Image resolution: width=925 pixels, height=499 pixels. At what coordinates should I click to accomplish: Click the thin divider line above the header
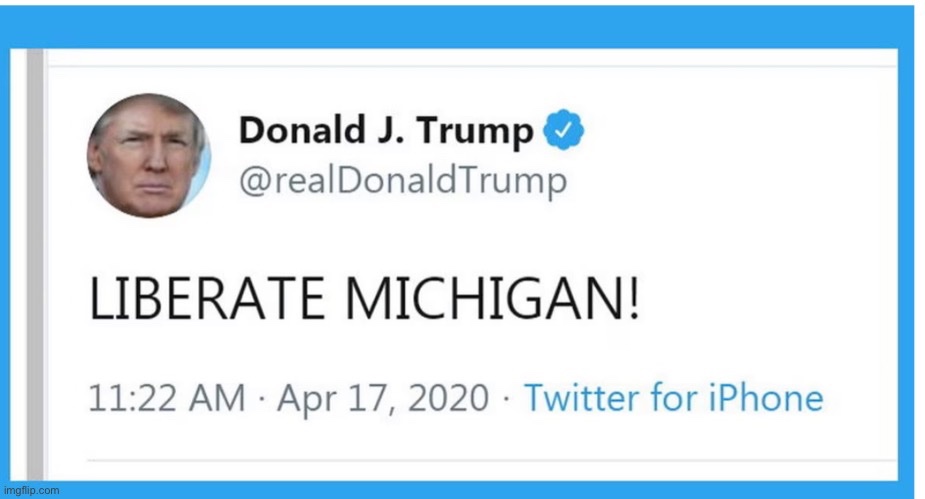tap(472, 67)
